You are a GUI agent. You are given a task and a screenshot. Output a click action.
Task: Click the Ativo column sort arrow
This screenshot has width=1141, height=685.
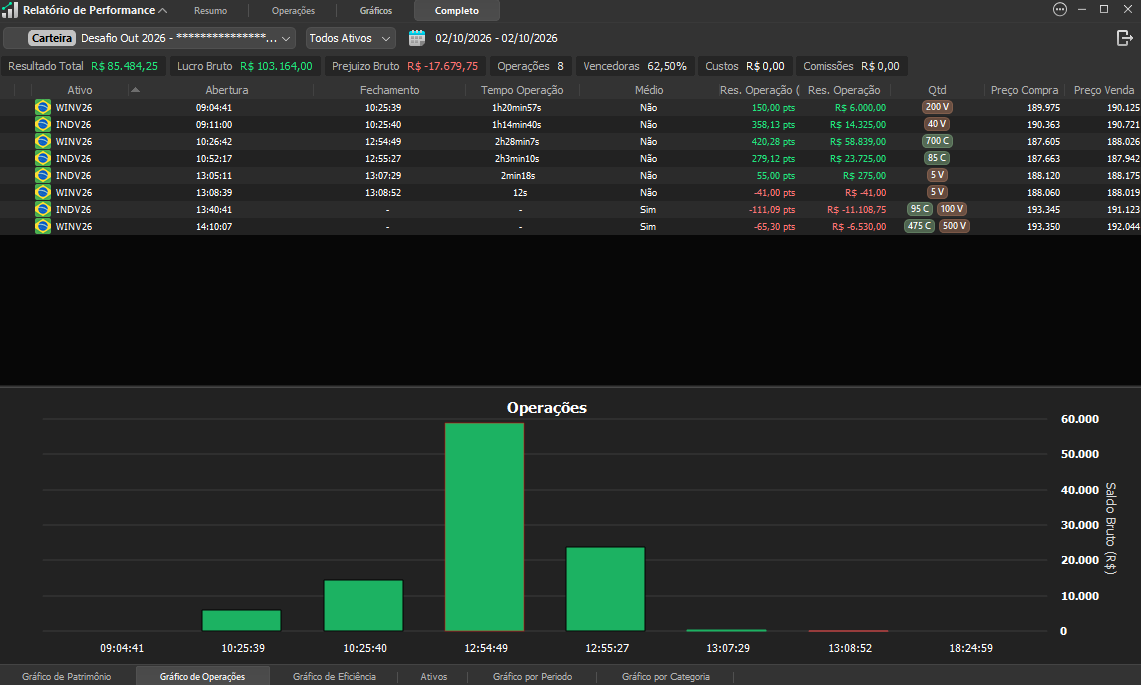coord(135,90)
